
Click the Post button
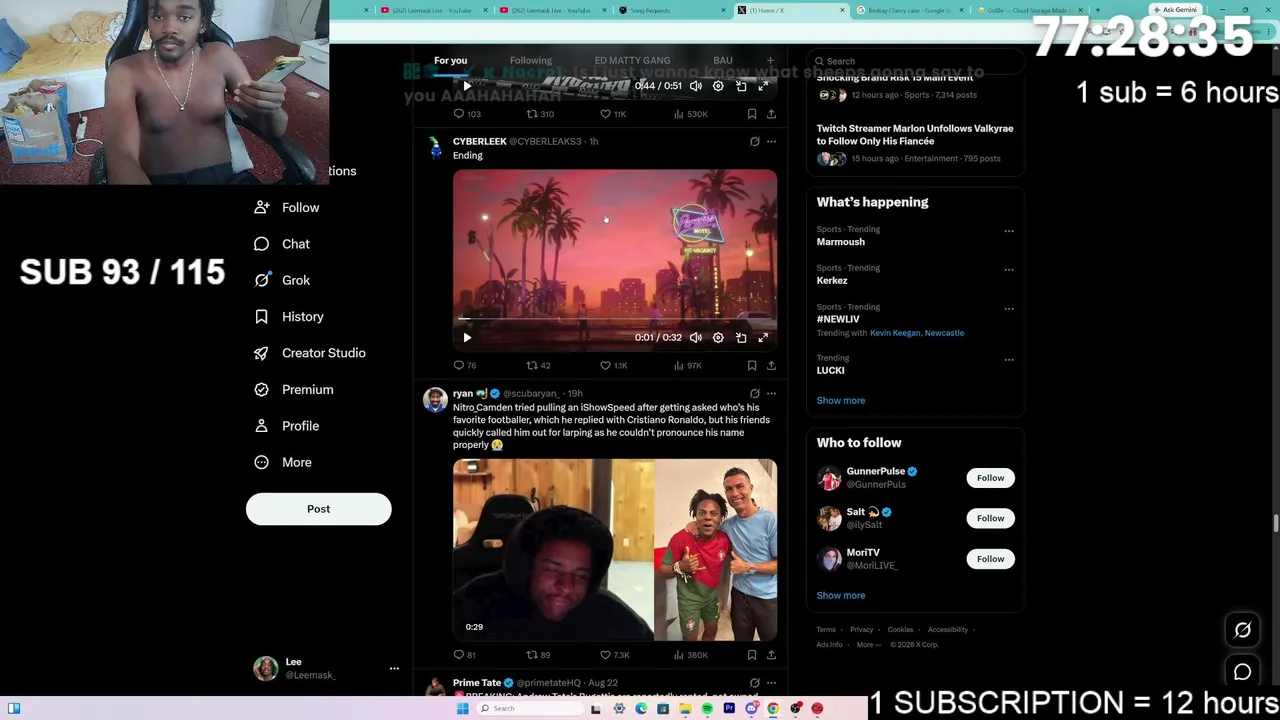pyautogui.click(x=318, y=509)
